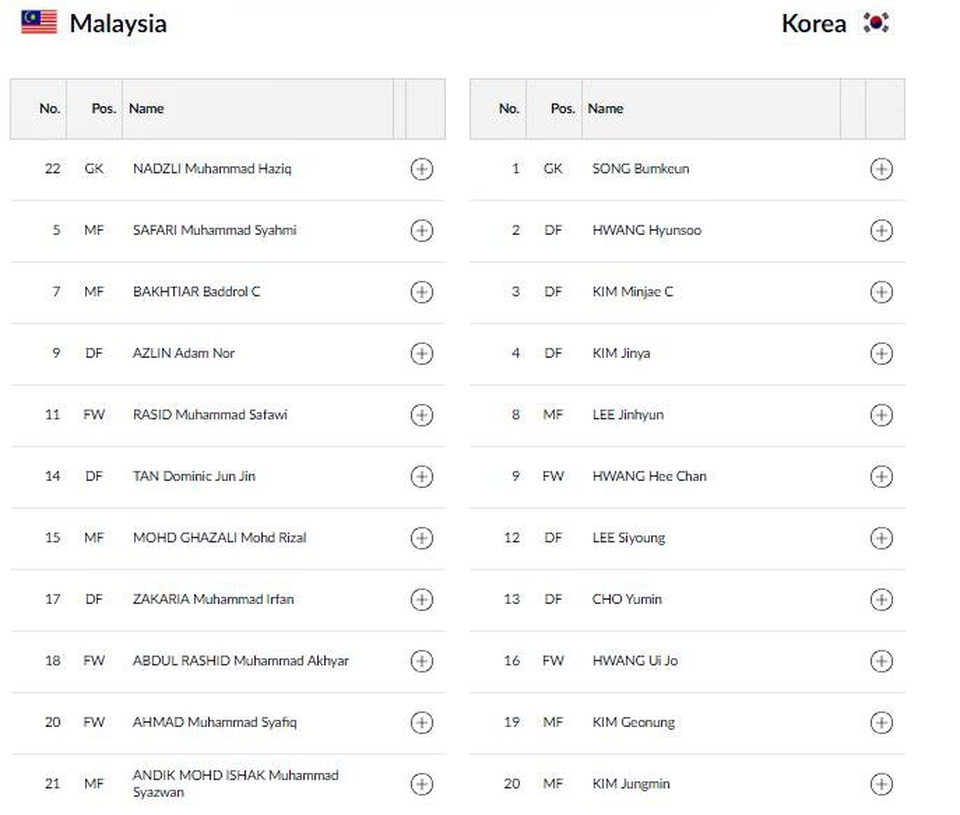Click plus icon for KIM Minjae
960x815 pixels.
tap(881, 292)
